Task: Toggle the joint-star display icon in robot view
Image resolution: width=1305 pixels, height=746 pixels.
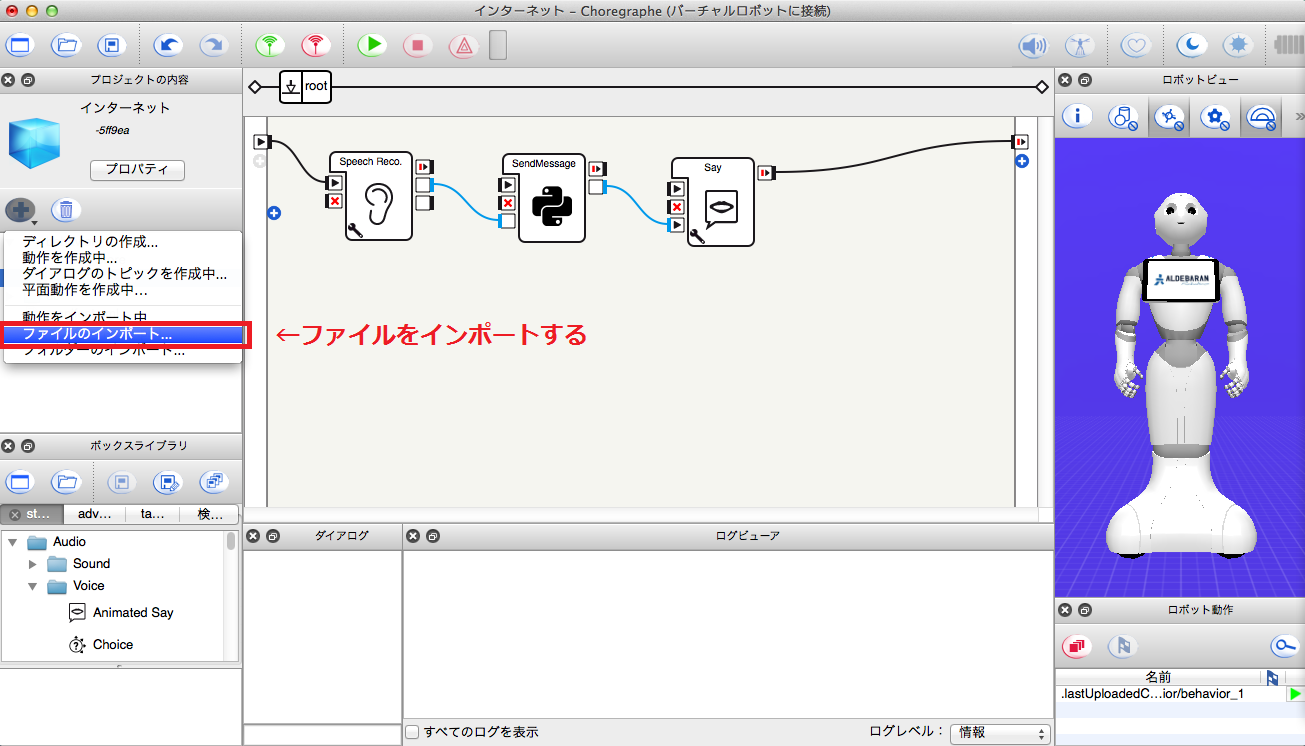Action: click(x=1169, y=118)
